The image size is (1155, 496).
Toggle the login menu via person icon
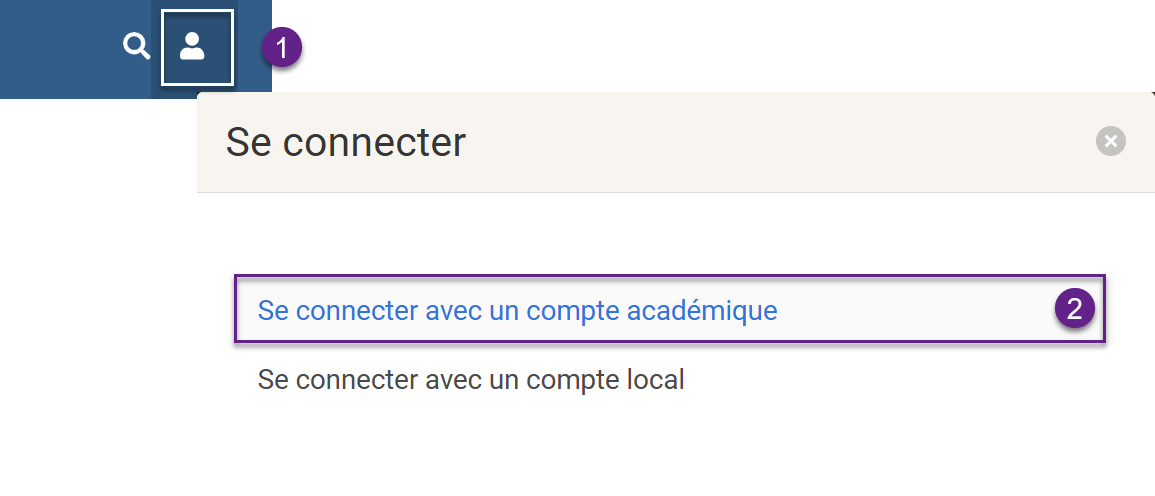(196, 47)
